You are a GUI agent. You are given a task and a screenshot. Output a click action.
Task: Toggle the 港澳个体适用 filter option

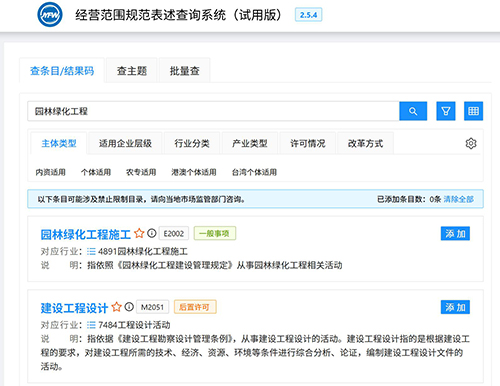tap(194, 172)
